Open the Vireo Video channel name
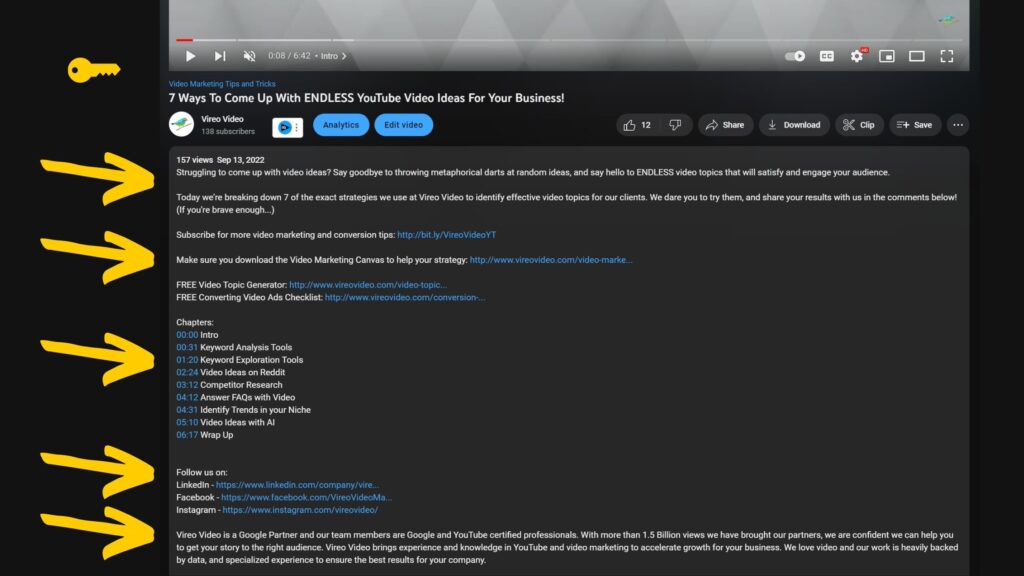 click(222, 119)
